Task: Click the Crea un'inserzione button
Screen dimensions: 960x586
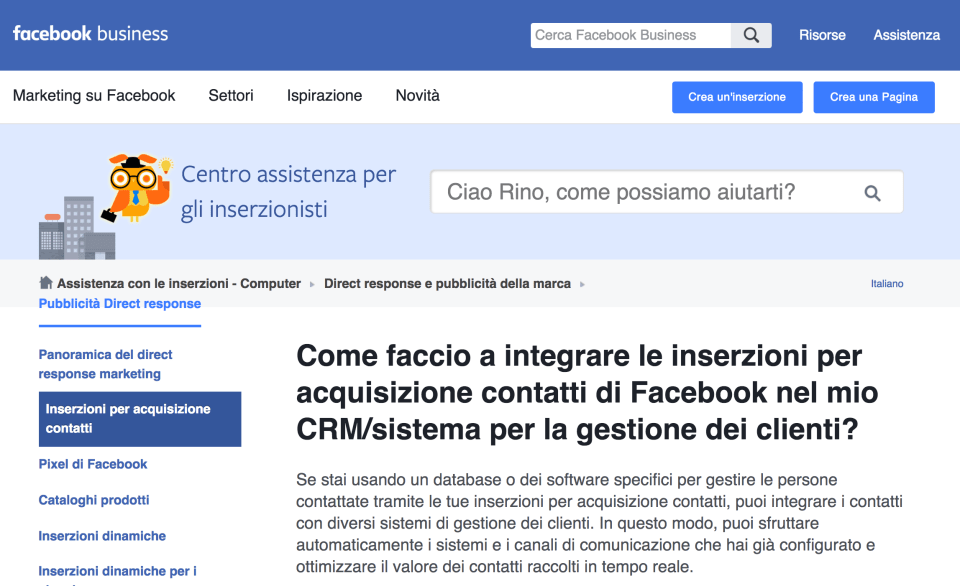Action: pyautogui.click(x=737, y=97)
